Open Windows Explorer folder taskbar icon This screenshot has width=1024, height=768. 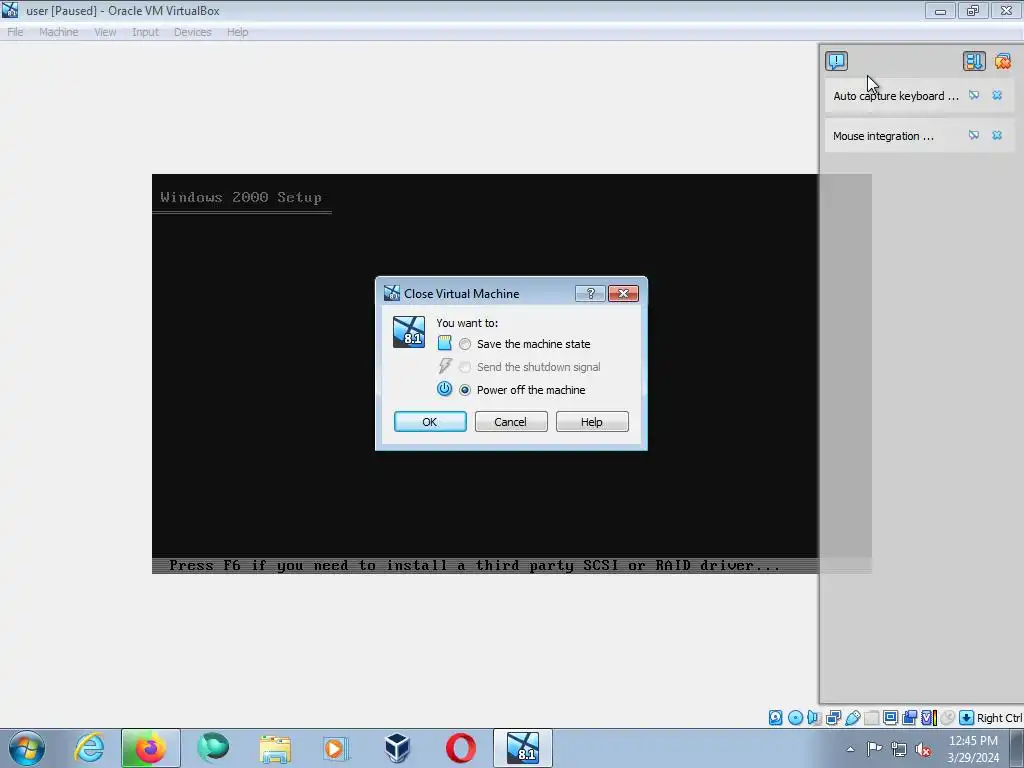(x=275, y=748)
